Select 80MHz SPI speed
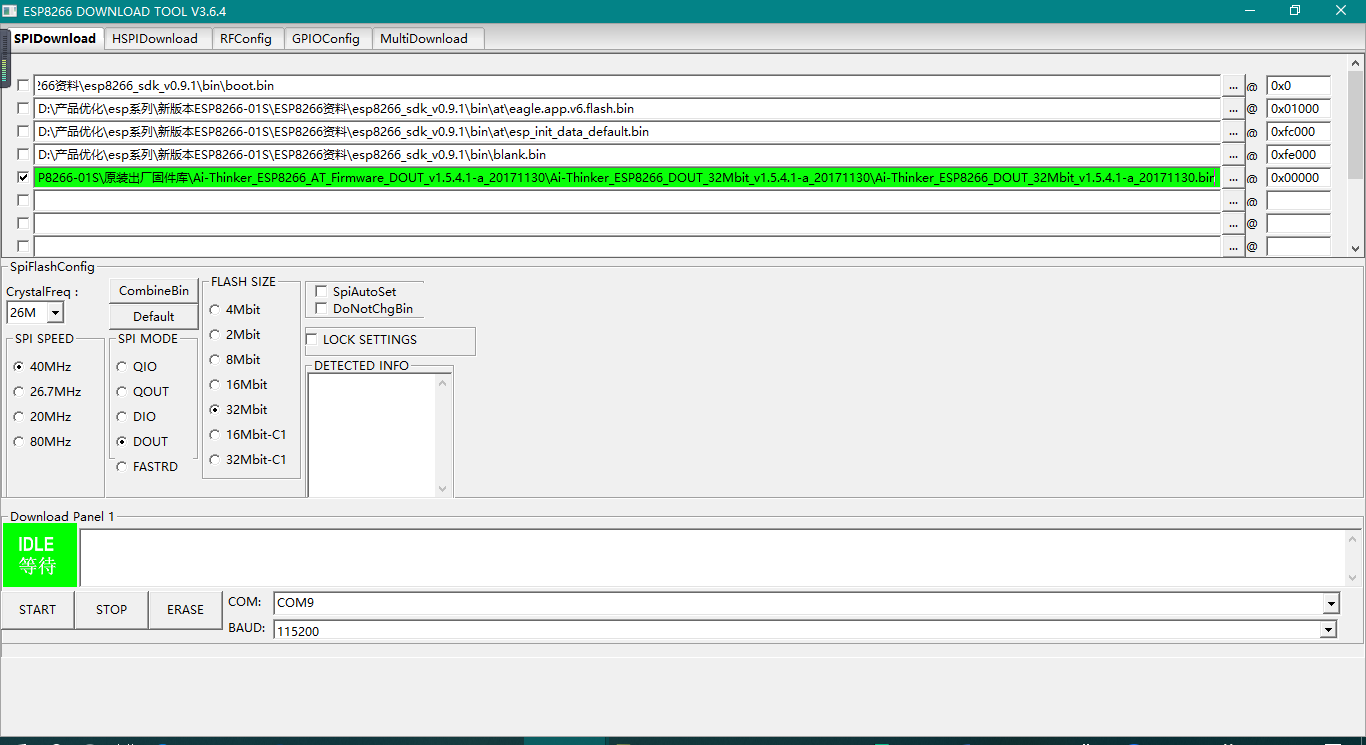 tap(19, 442)
